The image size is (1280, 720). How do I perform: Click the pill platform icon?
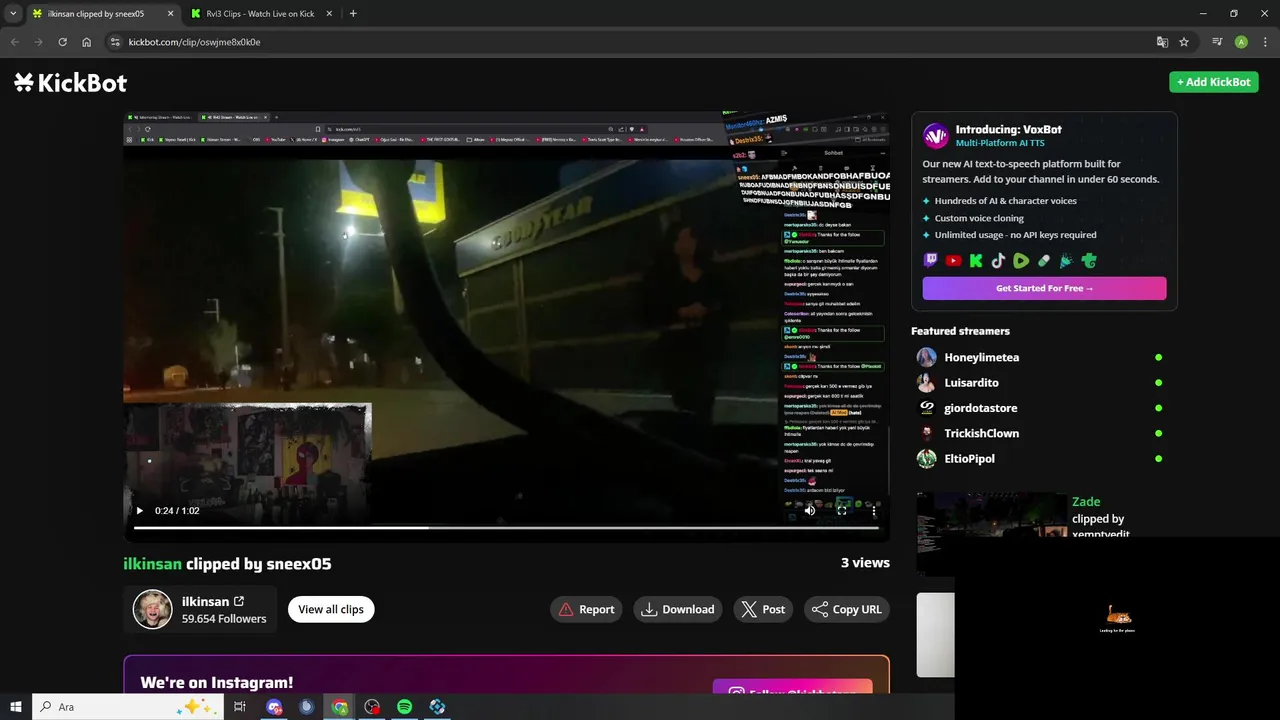[x=1044, y=261]
